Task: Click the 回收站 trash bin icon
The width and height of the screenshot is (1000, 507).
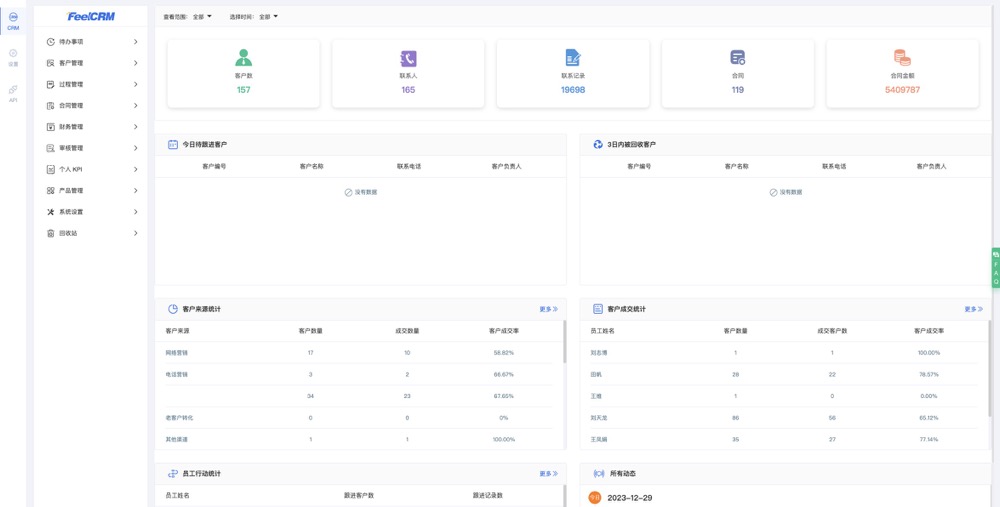Action: point(51,233)
